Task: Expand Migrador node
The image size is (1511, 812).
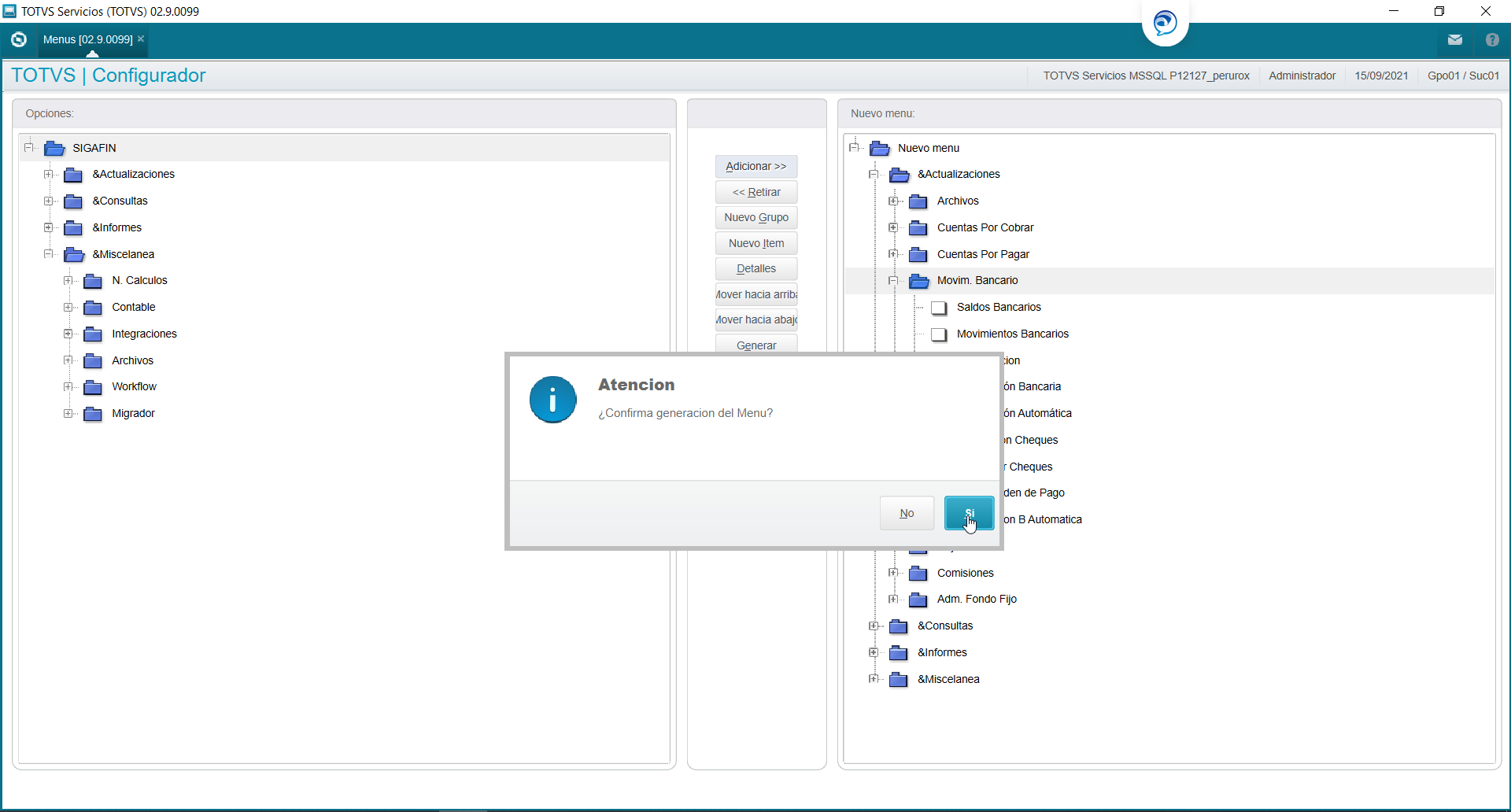Action: [x=68, y=413]
